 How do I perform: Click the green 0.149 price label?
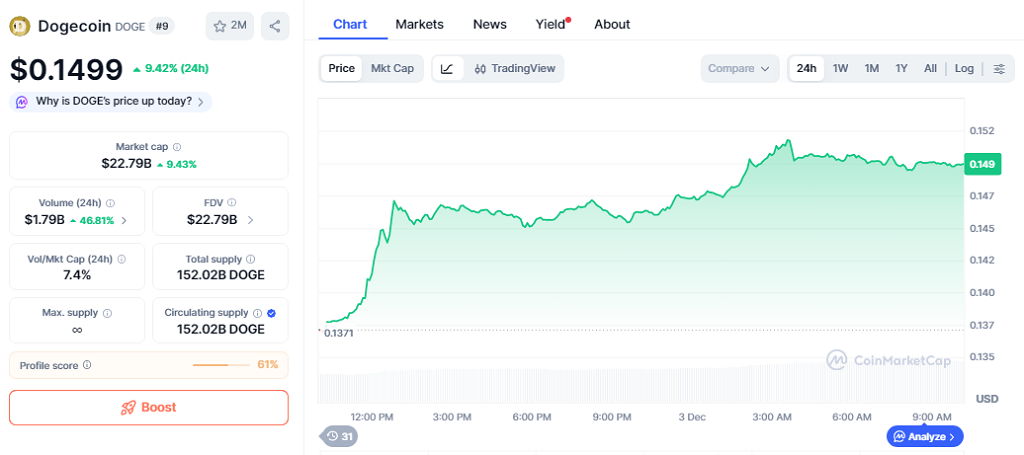982,165
